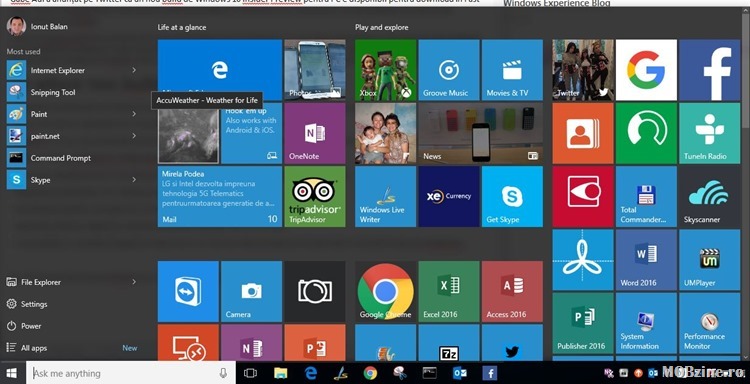Click the Windows Start button
The image size is (750, 384).
coord(11,373)
